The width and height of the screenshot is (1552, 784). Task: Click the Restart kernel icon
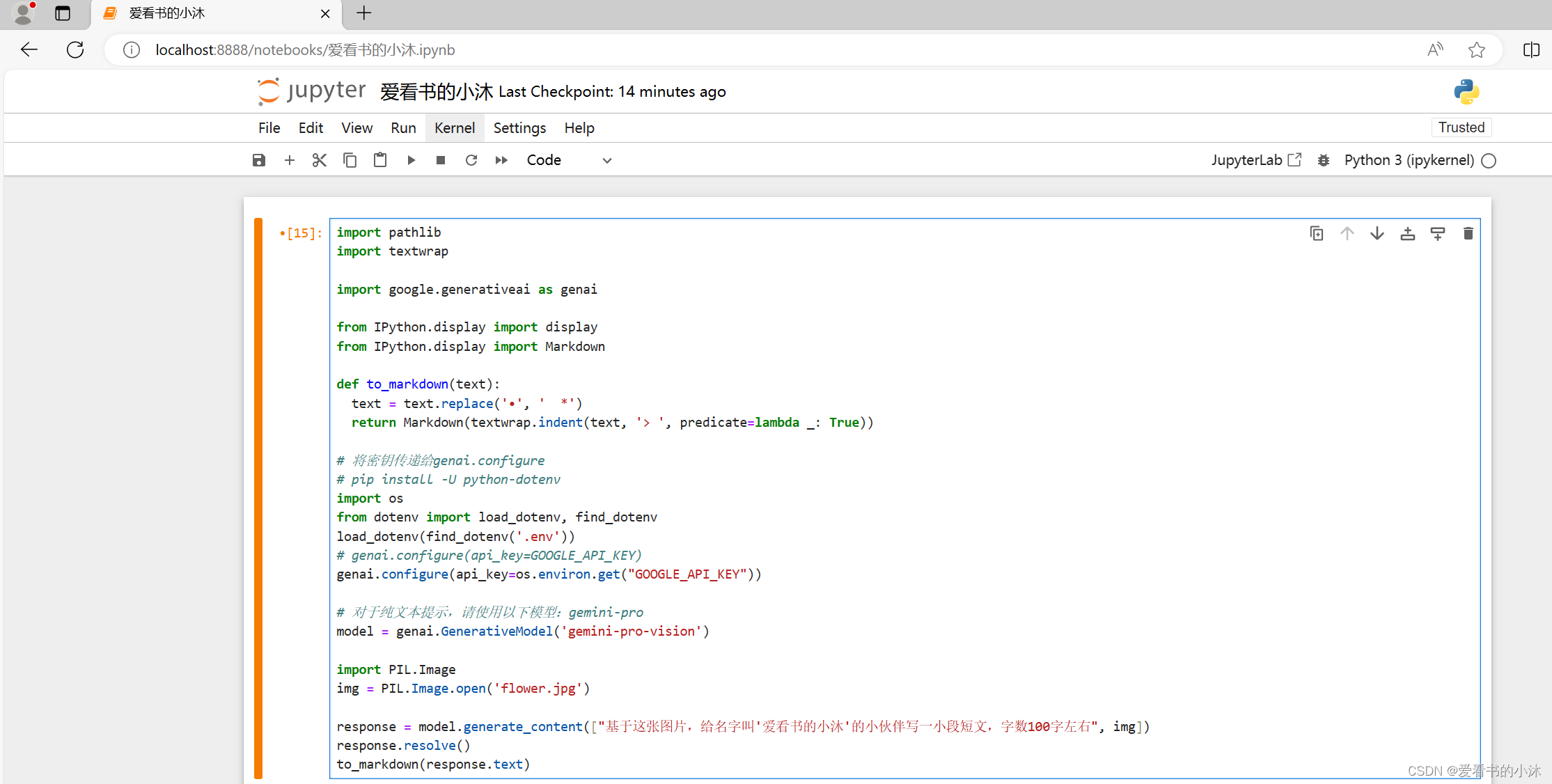pyautogui.click(x=471, y=160)
